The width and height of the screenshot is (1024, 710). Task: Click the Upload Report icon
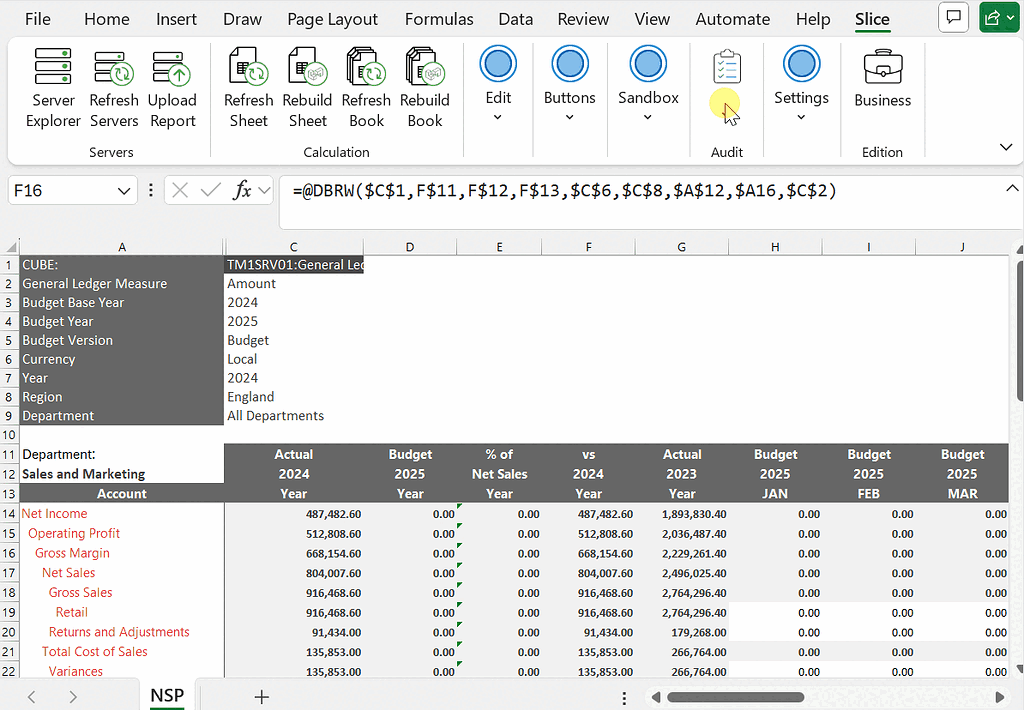(172, 88)
